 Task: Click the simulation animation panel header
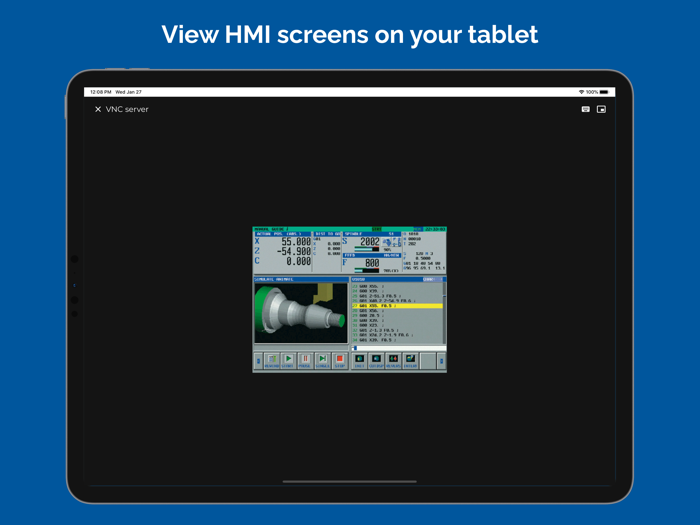(x=301, y=279)
